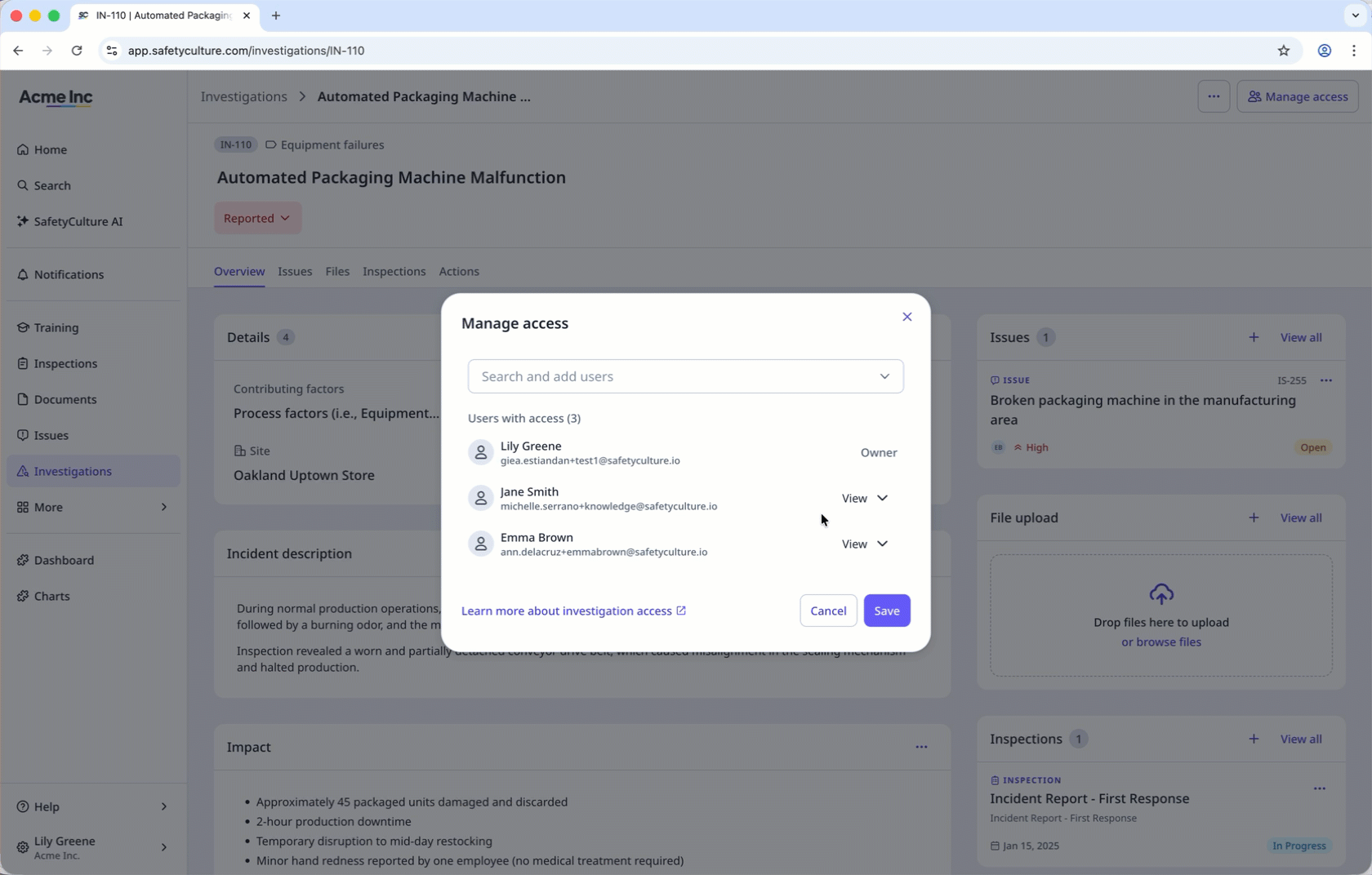Open Search from the sidebar
The width and height of the screenshot is (1372, 875).
pyautogui.click(x=93, y=185)
